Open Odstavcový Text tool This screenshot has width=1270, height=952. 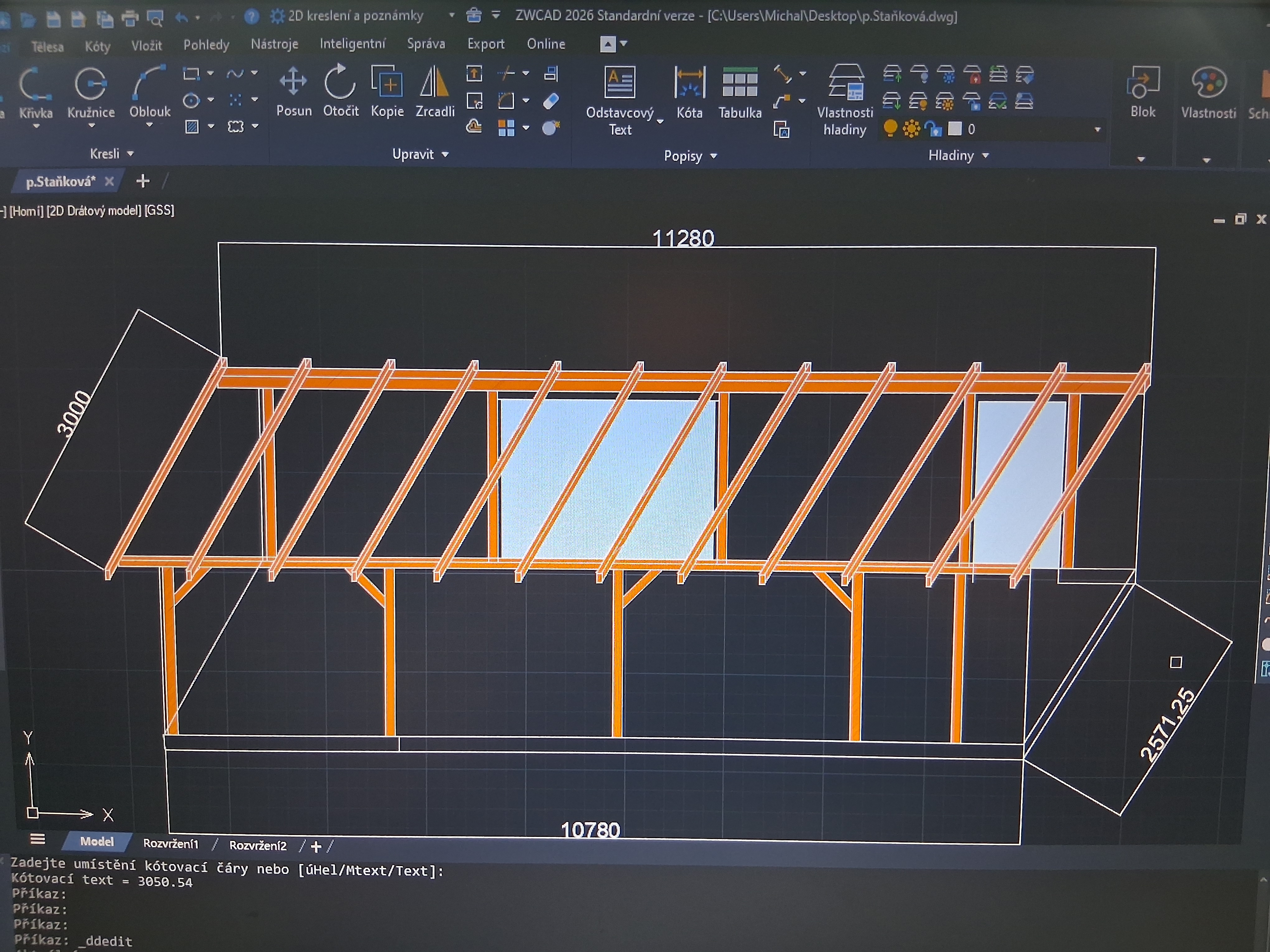[620, 100]
